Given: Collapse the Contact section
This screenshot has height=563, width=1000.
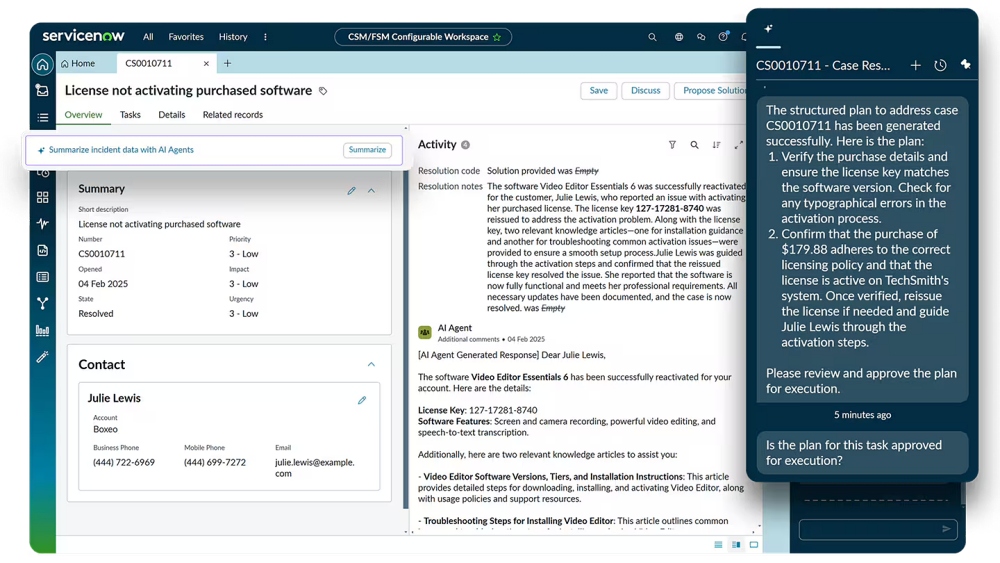Looking at the screenshot, I should pyautogui.click(x=371, y=364).
